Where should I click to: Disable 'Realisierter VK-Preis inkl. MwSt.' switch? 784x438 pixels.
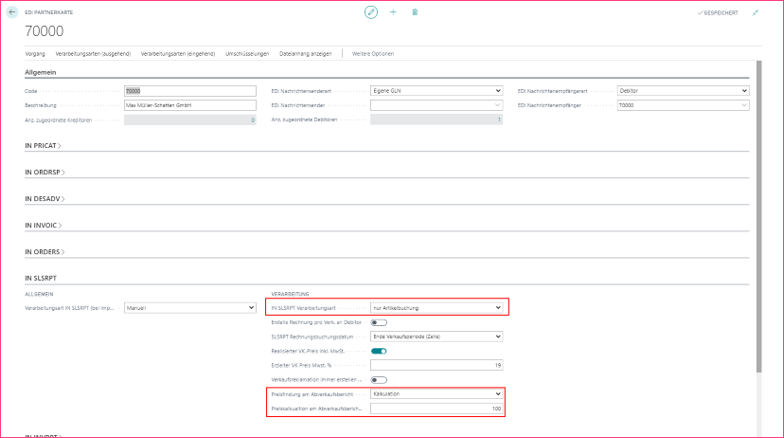pyautogui.click(x=379, y=351)
